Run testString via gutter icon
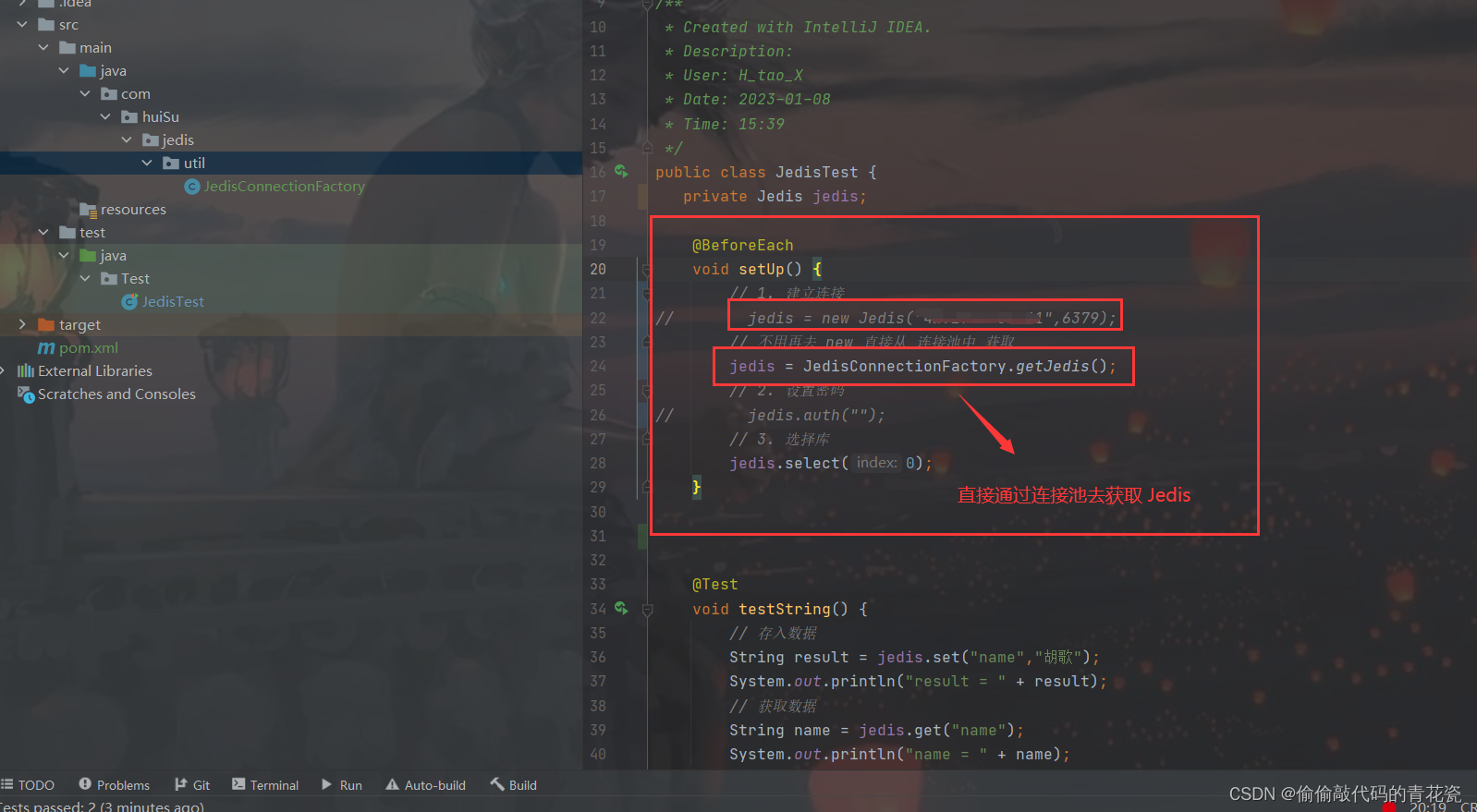The height and width of the screenshot is (812, 1477). 621,609
